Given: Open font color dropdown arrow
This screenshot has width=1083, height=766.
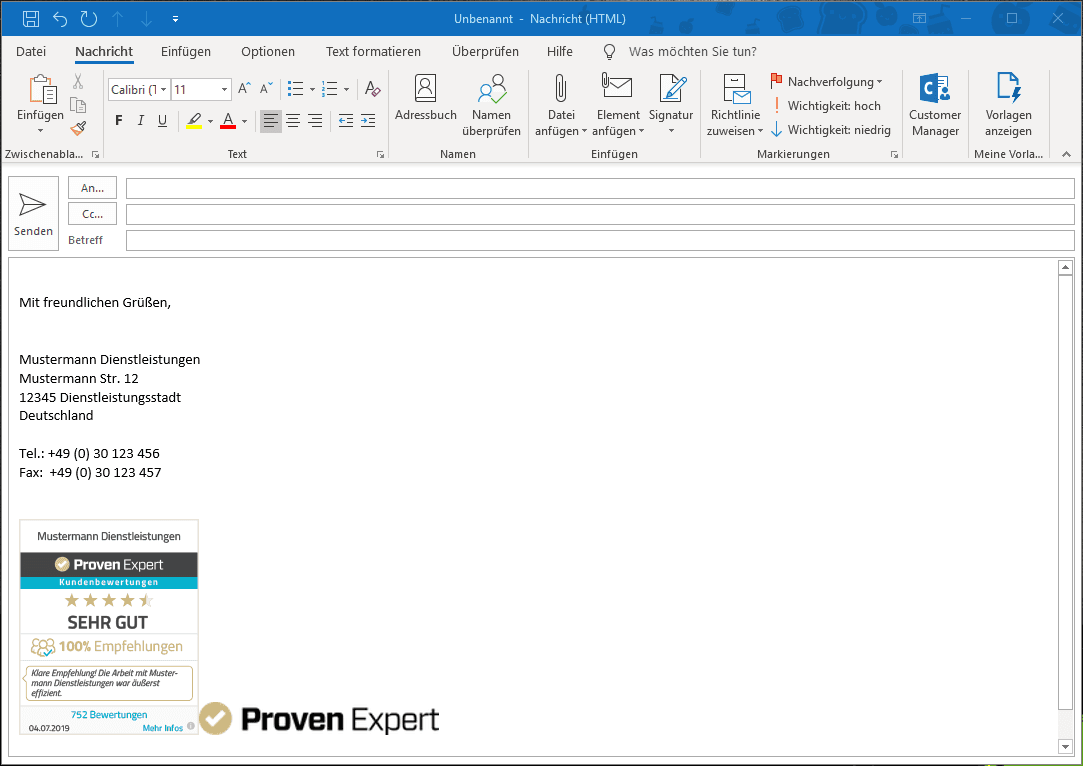Looking at the screenshot, I should pos(244,122).
